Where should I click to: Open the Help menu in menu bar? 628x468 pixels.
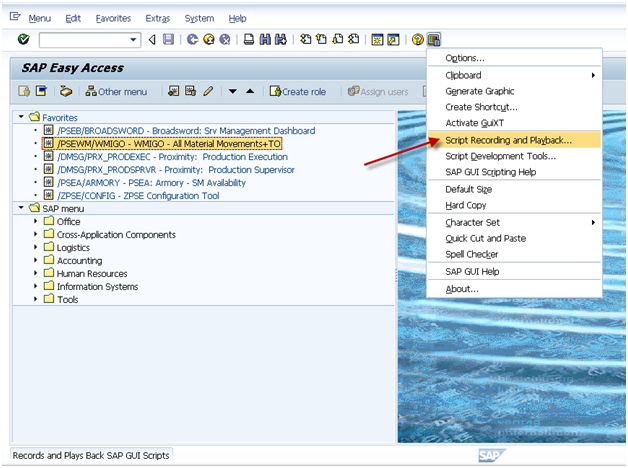pos(237,18)
